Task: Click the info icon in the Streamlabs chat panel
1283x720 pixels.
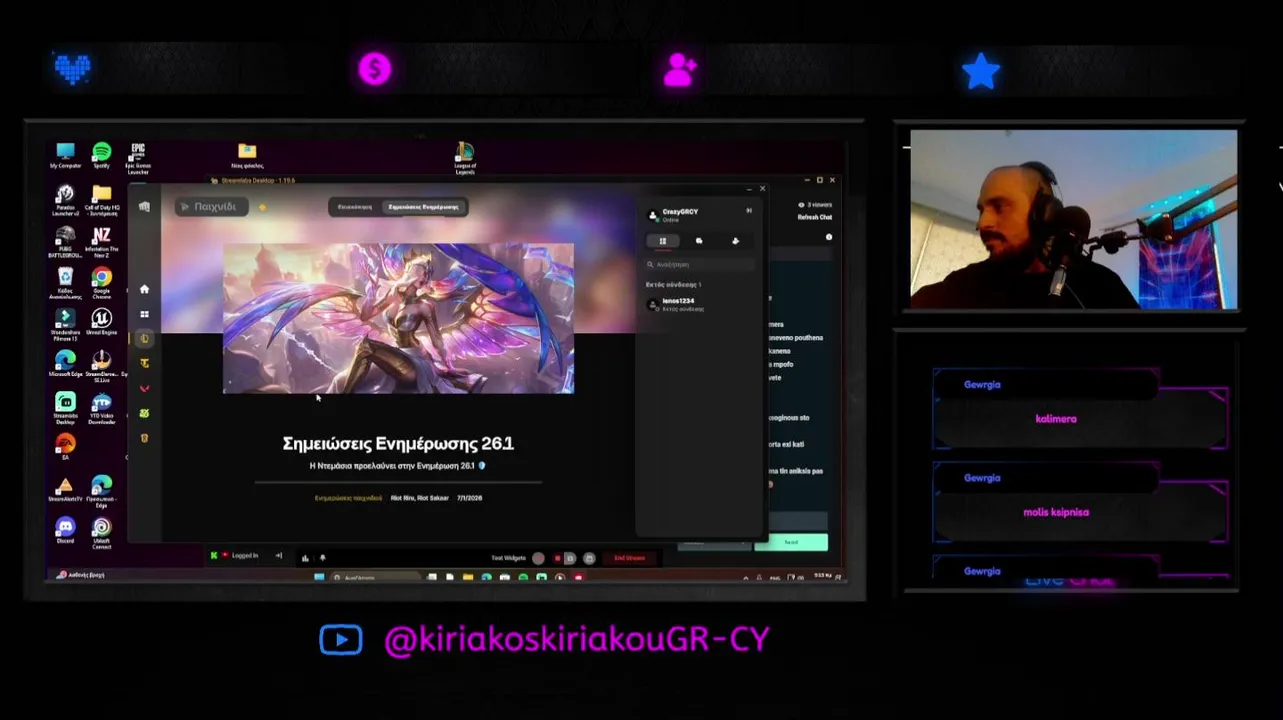Action: click(x=828, y=237)
